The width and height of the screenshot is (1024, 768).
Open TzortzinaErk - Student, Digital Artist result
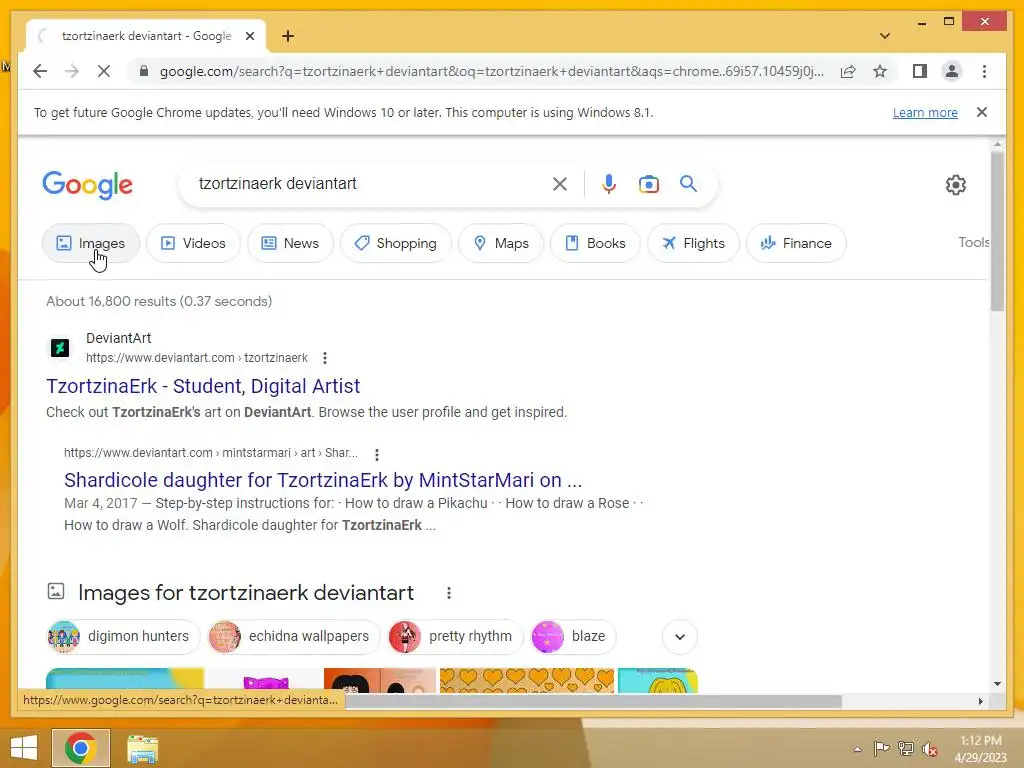pos(202,386)
